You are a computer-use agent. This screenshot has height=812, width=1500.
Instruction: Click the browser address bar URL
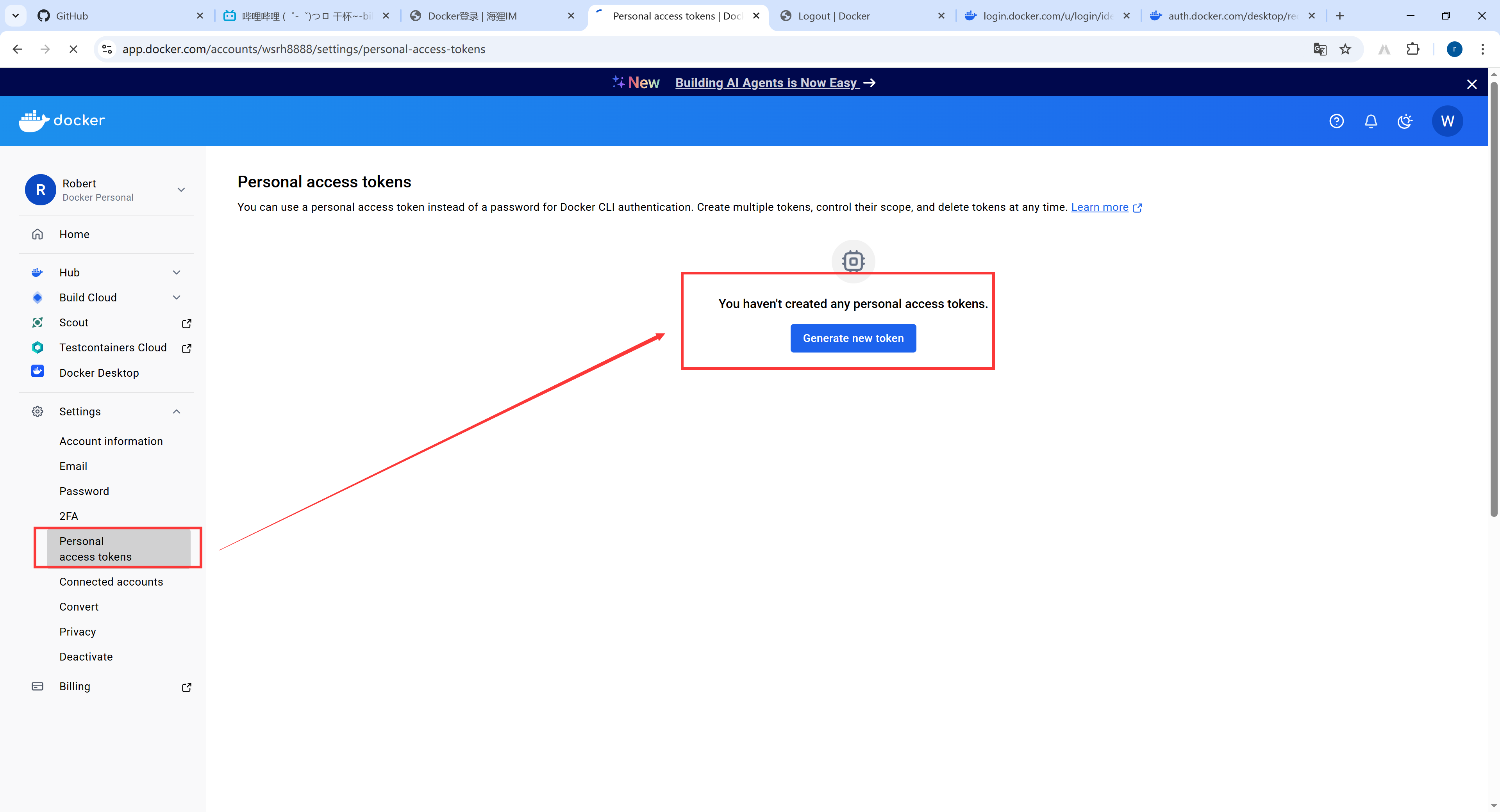point(304,50)
